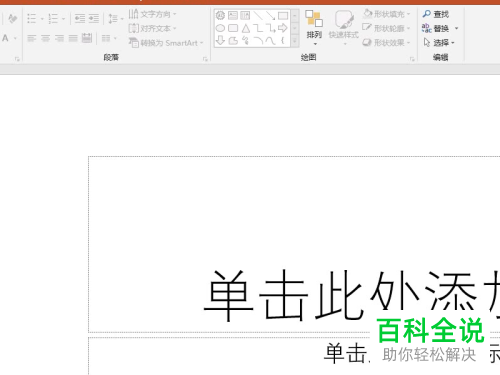Choose the elbow arrow connector shape

click(270, 28)
